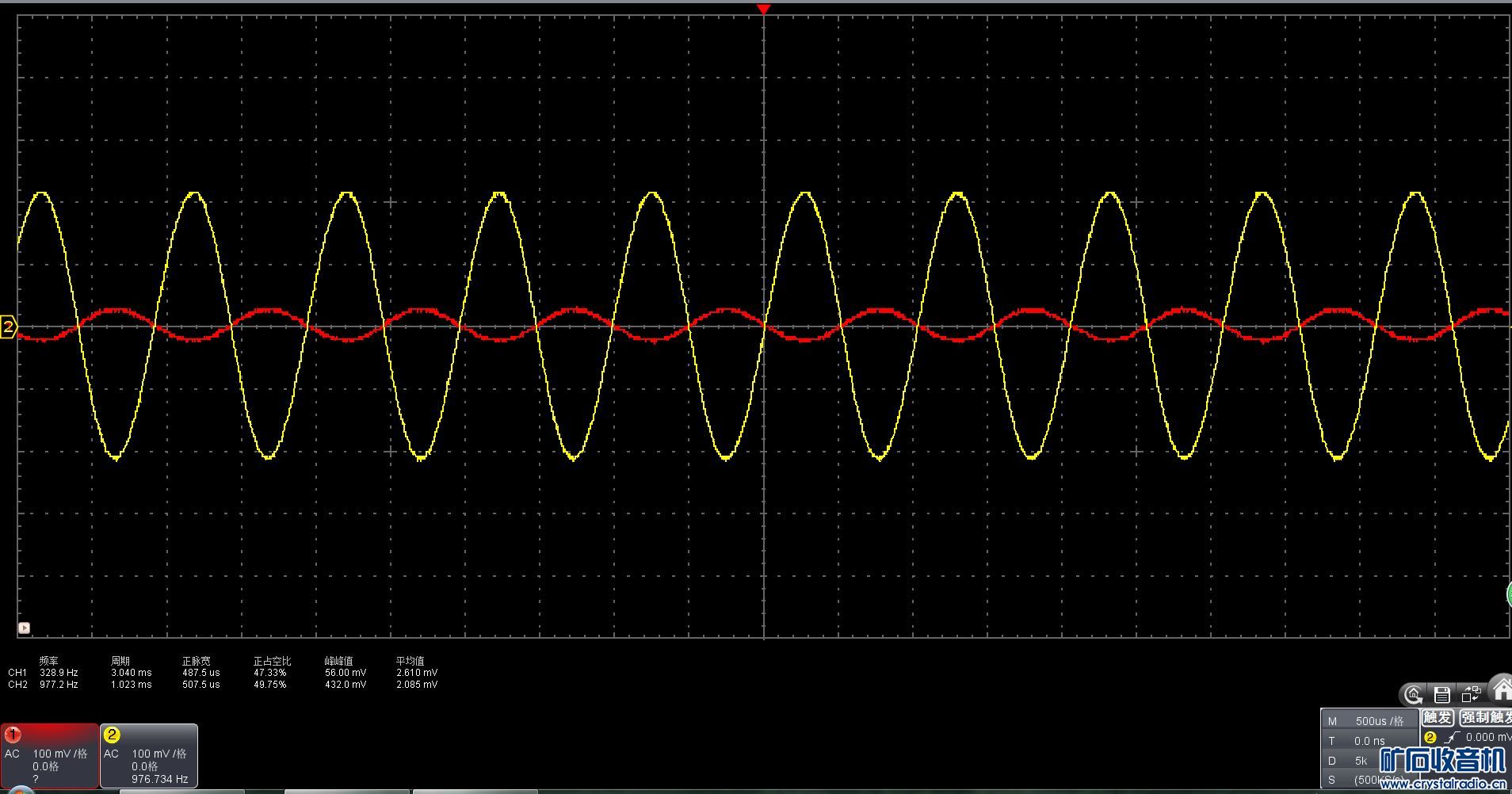Click the CH1 peak-to-peak 56.00 mV
The width and height of the screenshot is (1512, 794).
[346, 673]
